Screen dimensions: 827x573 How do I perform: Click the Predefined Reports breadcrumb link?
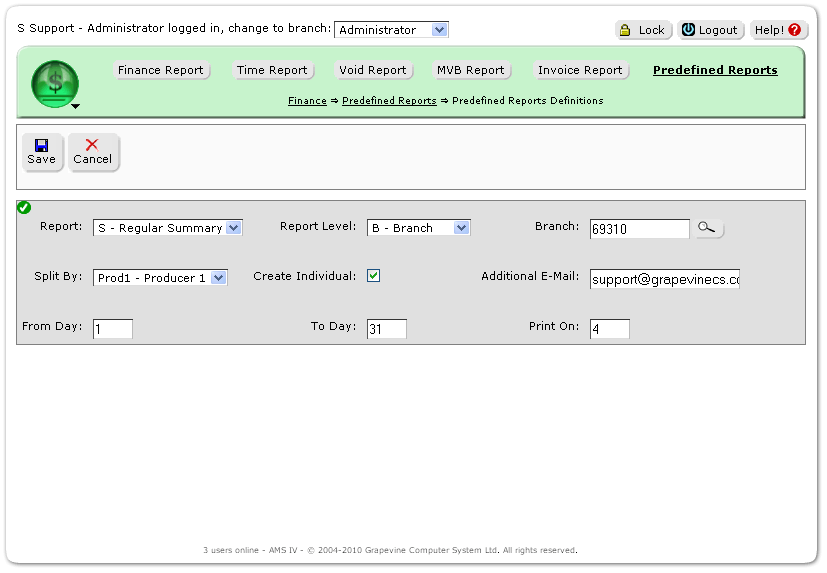click(x=389, y=101)
